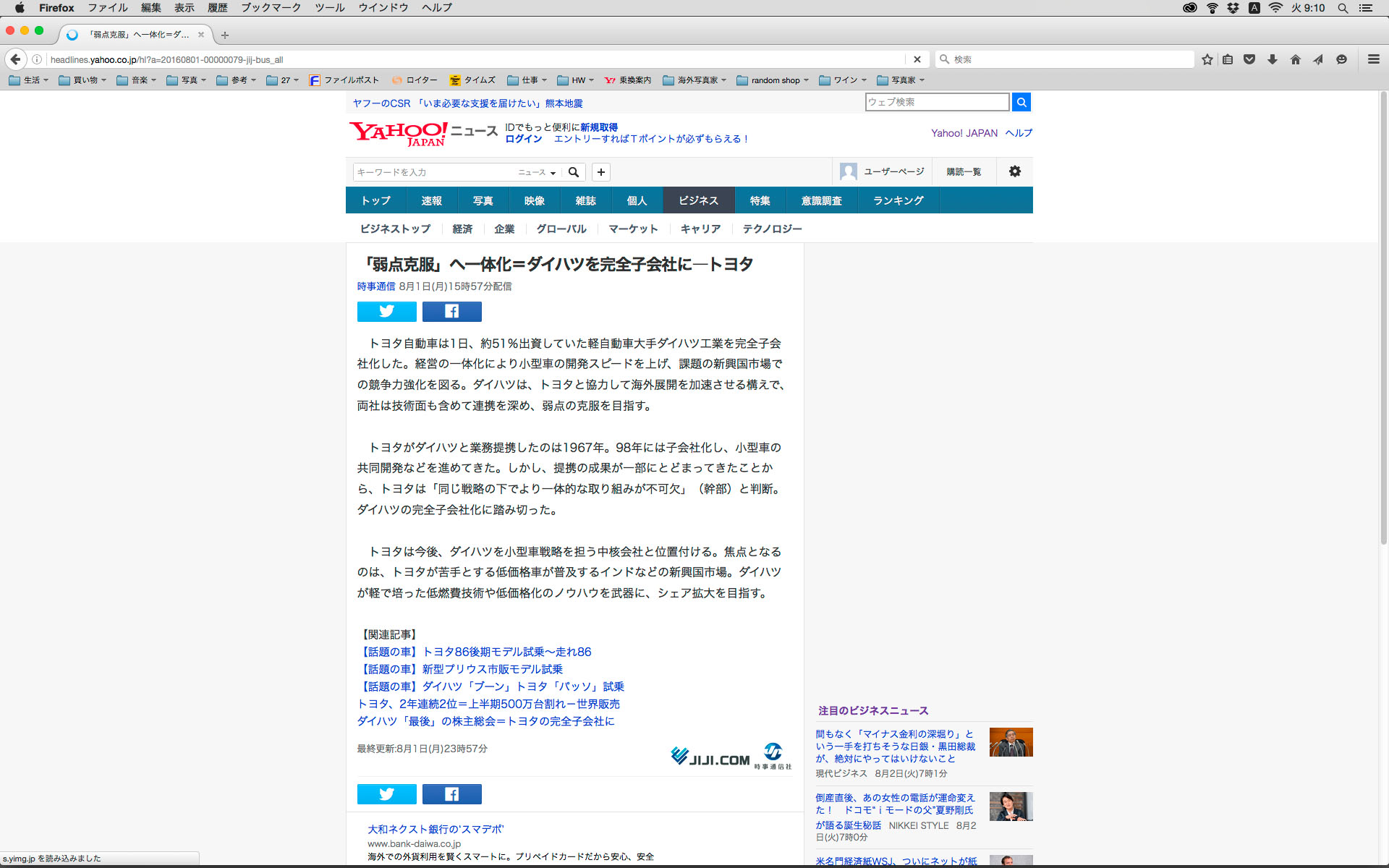The height and width of the screenshot is (868, 1389).
Task: Expand the ニュース search category dropdown
Action: pyautogui.click(x=536, y=172)
